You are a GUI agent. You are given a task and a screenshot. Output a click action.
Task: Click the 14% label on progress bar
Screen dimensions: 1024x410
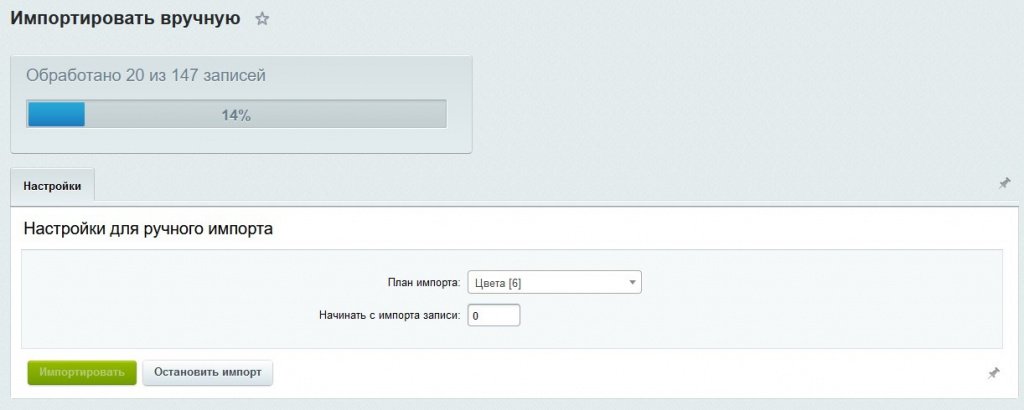coord(236,115)
